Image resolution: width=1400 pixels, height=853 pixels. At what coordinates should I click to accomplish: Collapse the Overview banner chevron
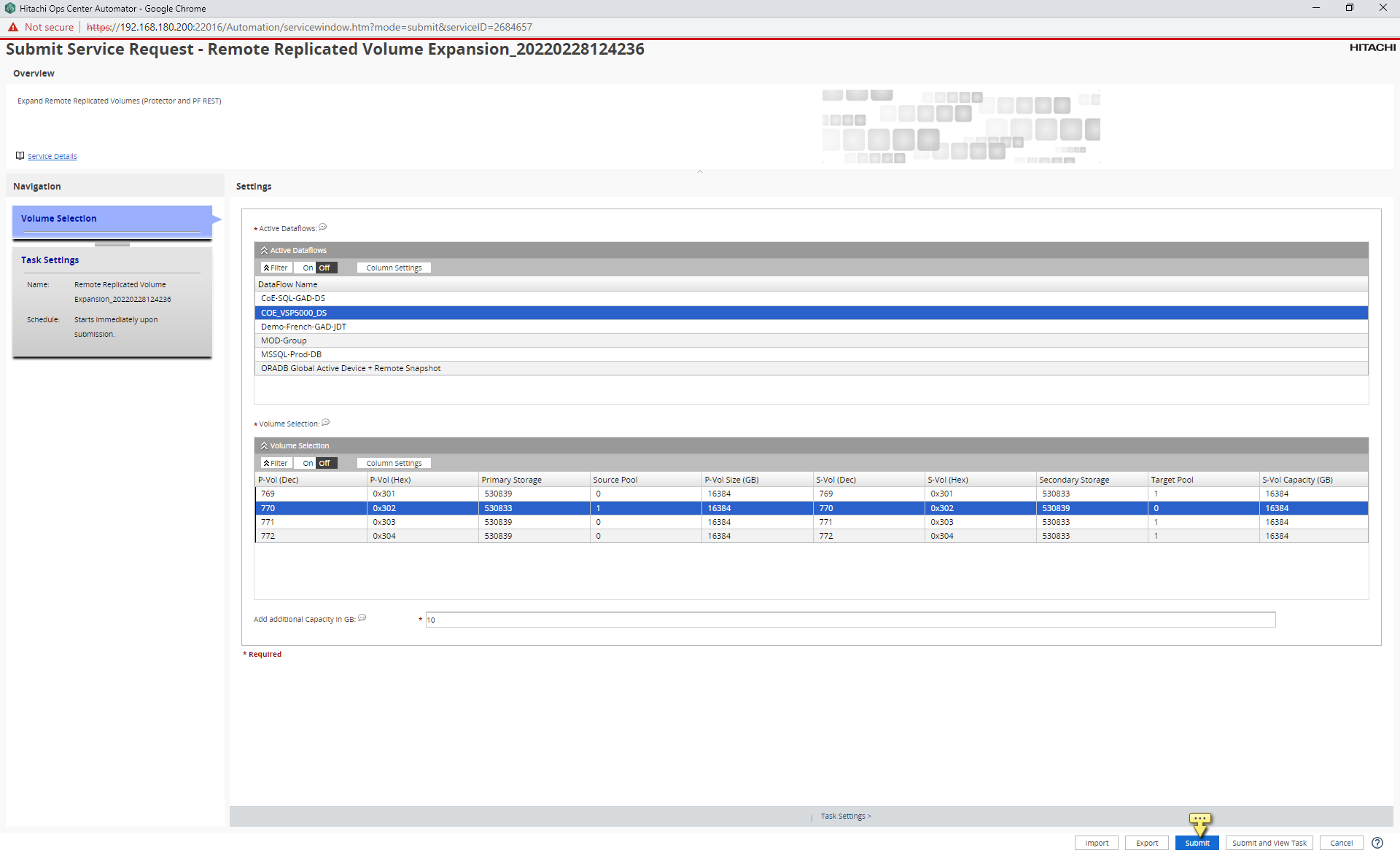click(x=700, y=171)
